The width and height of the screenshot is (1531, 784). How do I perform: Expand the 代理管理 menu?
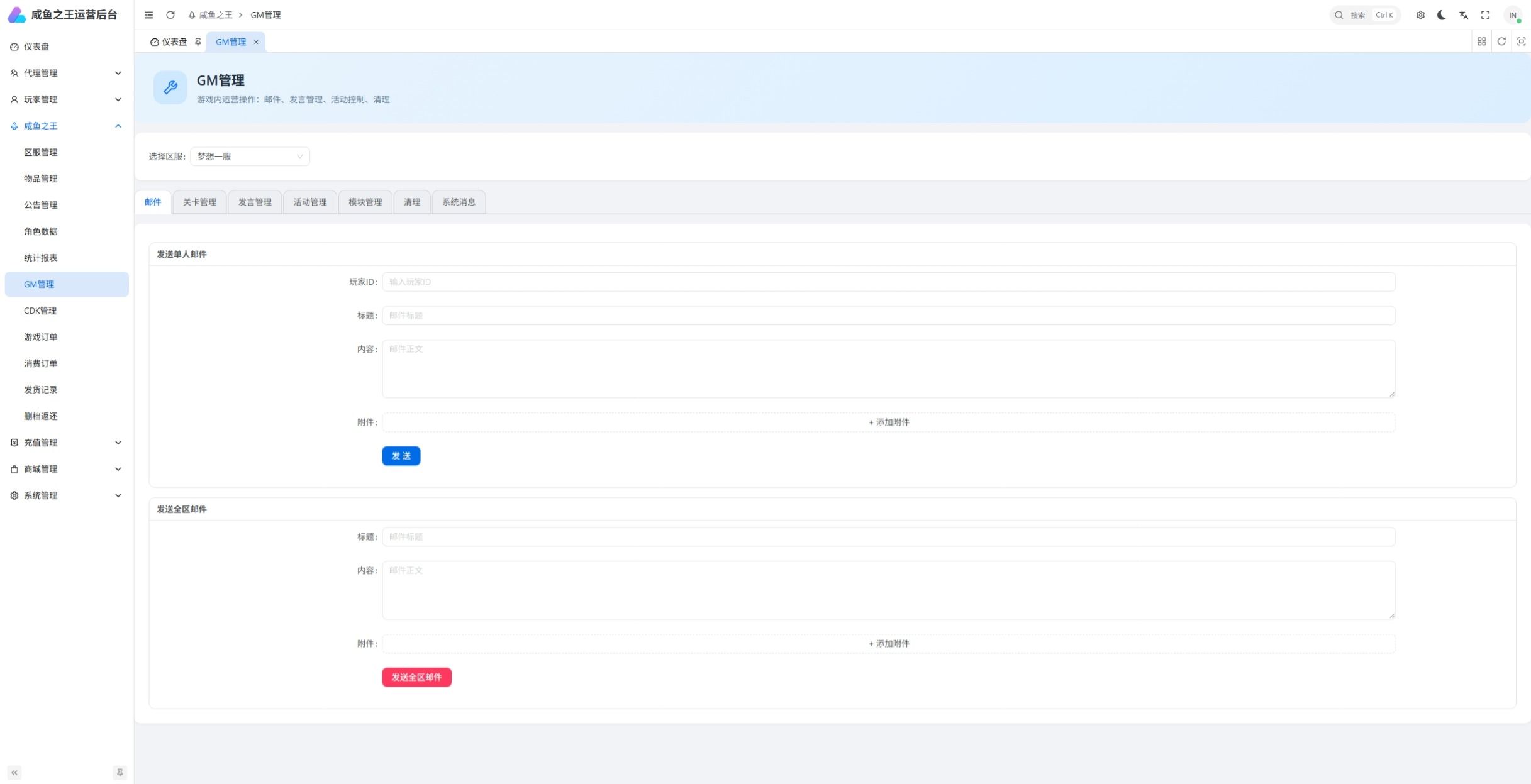coord(67,73)
